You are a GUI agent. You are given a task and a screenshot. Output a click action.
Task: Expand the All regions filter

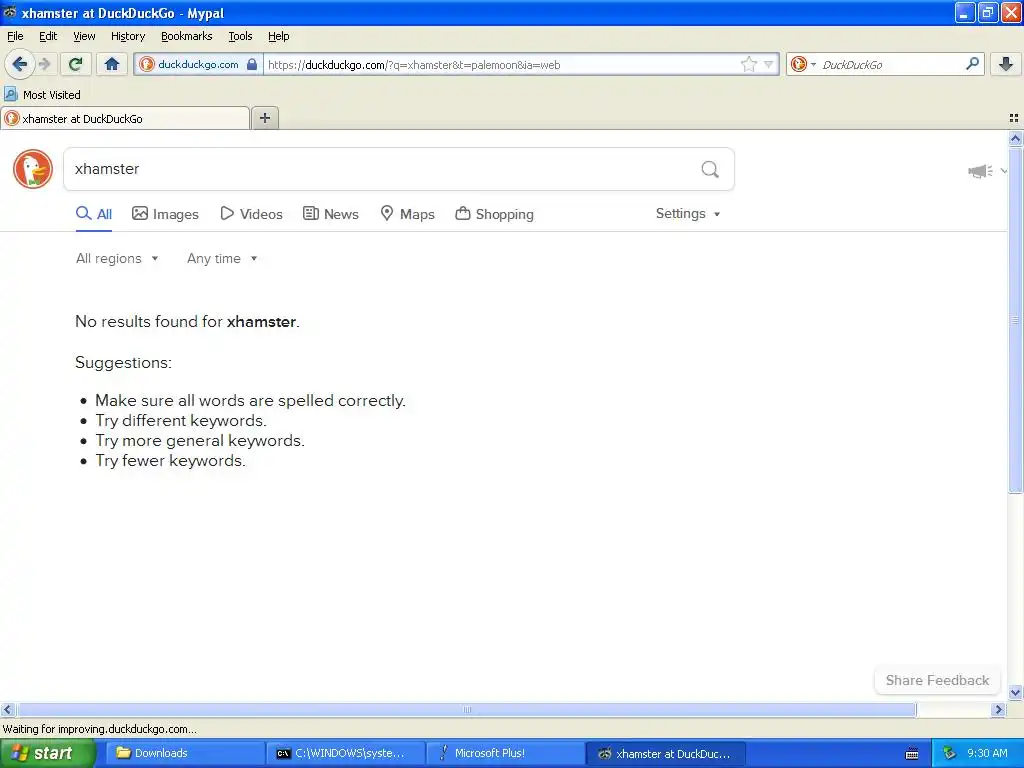pyautogui.click(x=118, y=259)
